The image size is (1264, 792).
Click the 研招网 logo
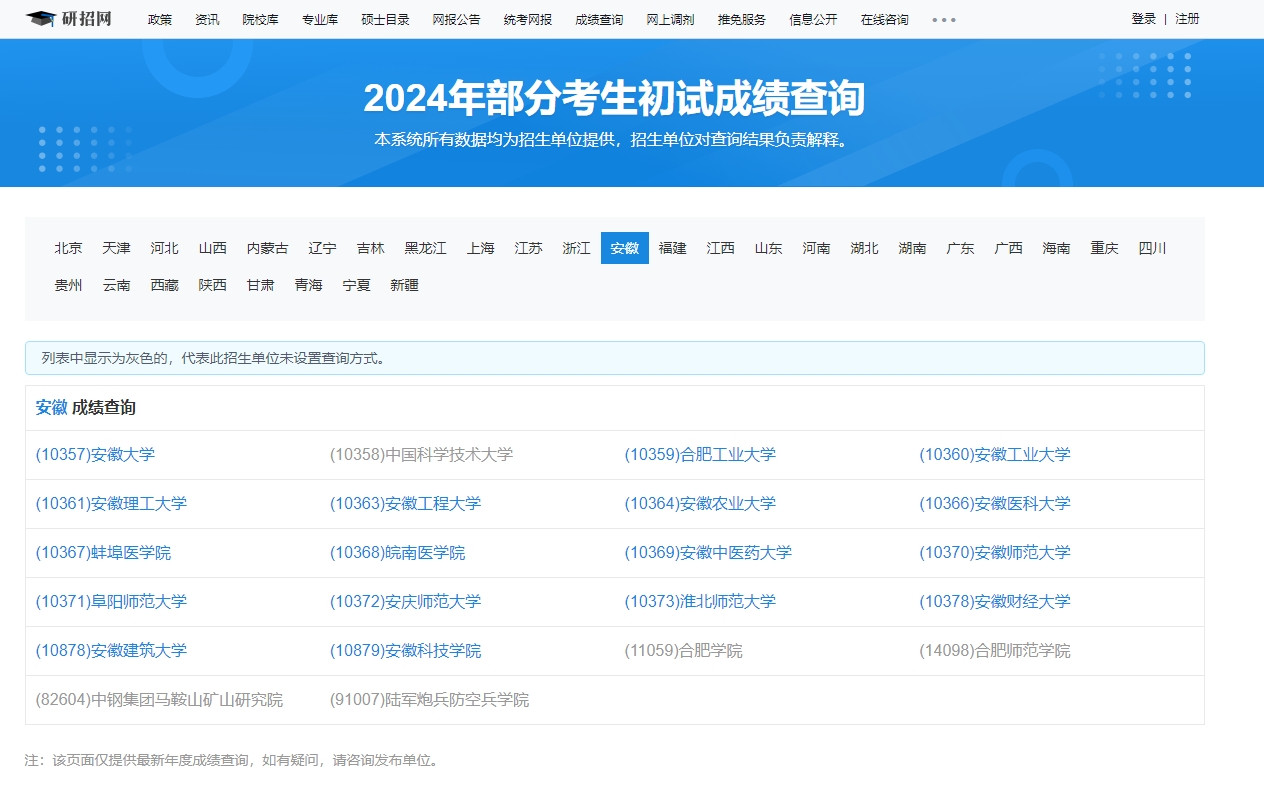(x=69, y=19)
